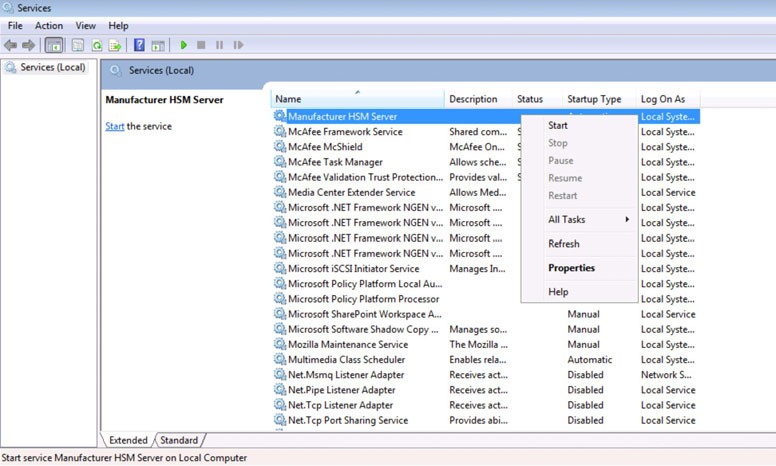This screenshot has width=776, height=466.
Task: Select McAfee Task Manager service
Action: coord(336,162)
